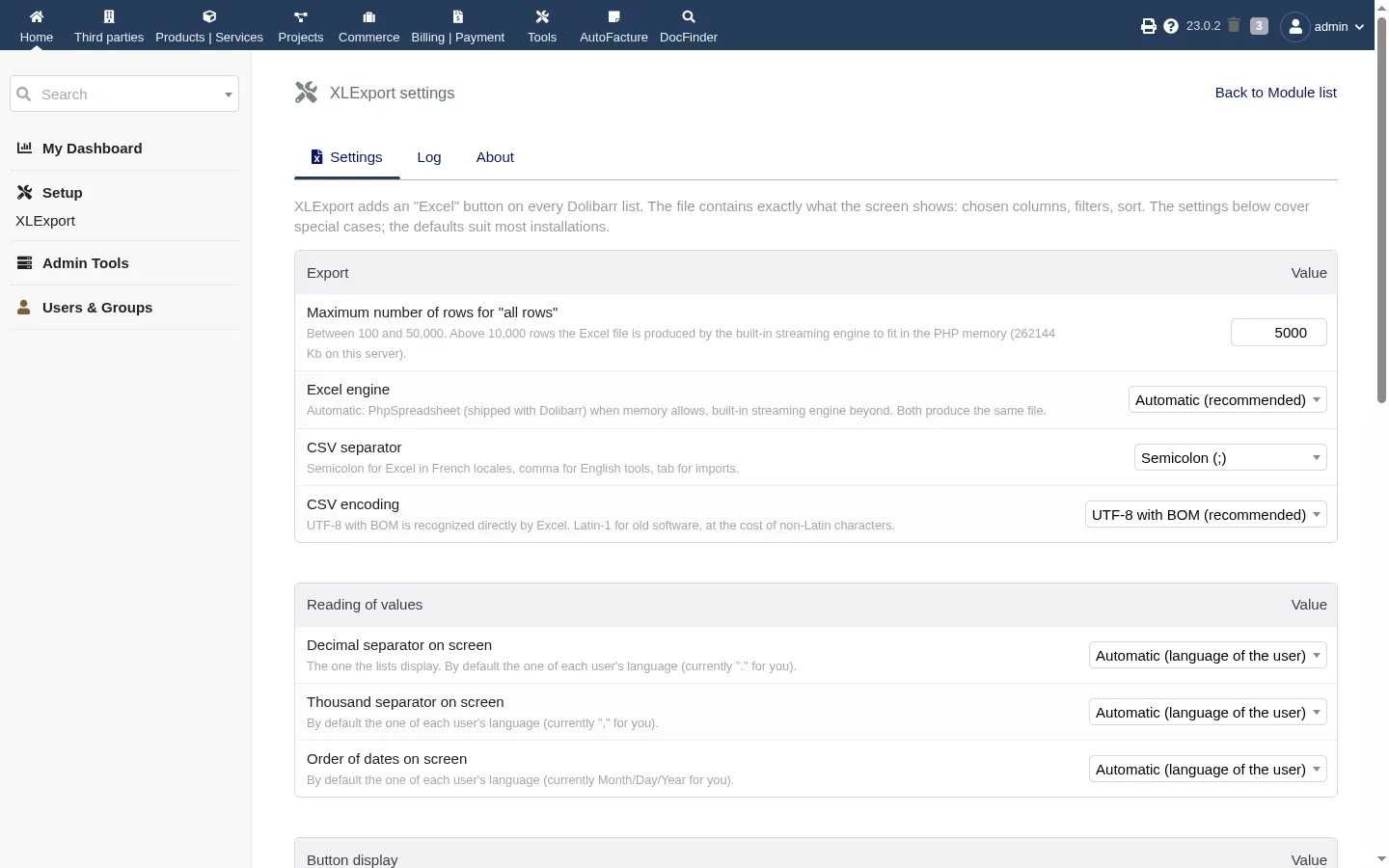
Task: Open Order of dates dropdown
Action: click(x=1208, y=770)
